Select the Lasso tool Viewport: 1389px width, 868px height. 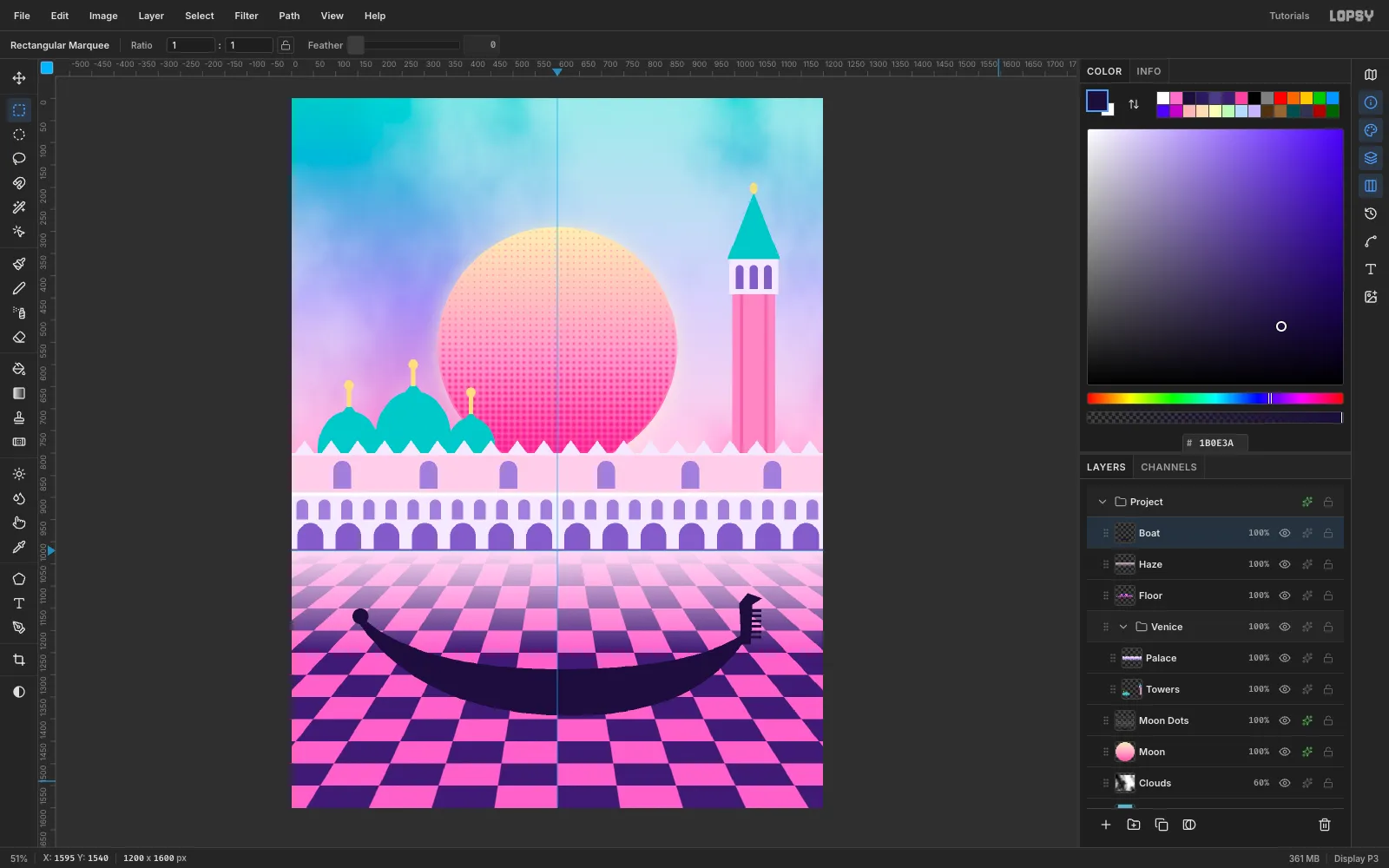coord(19,159)
